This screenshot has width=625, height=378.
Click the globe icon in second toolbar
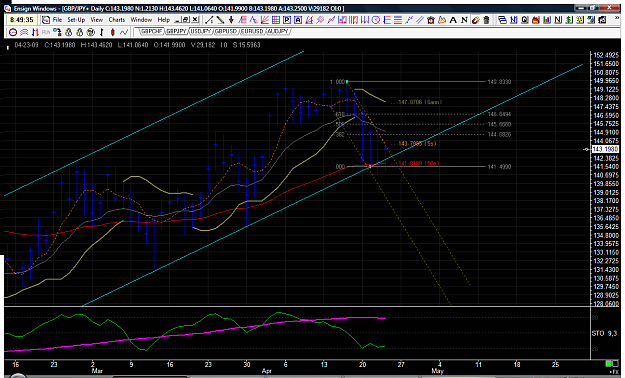point(90,32)
